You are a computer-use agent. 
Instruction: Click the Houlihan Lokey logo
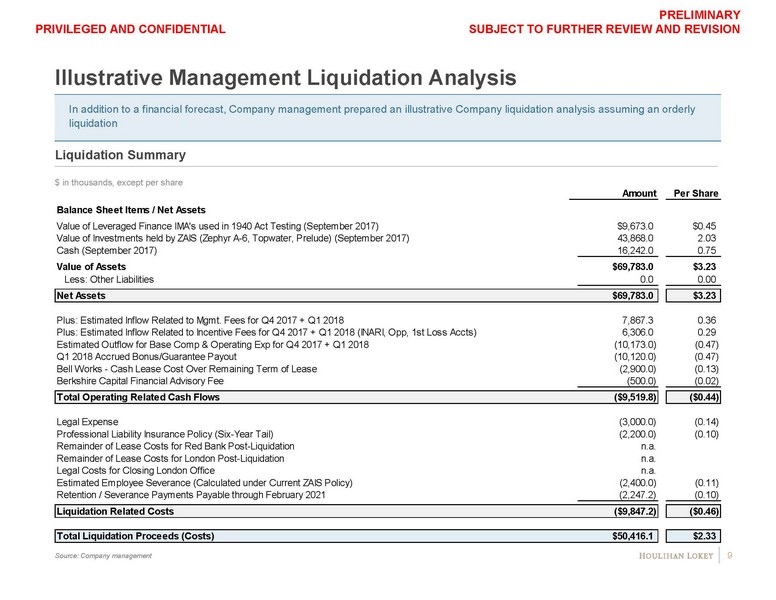[x=676, y=556]
